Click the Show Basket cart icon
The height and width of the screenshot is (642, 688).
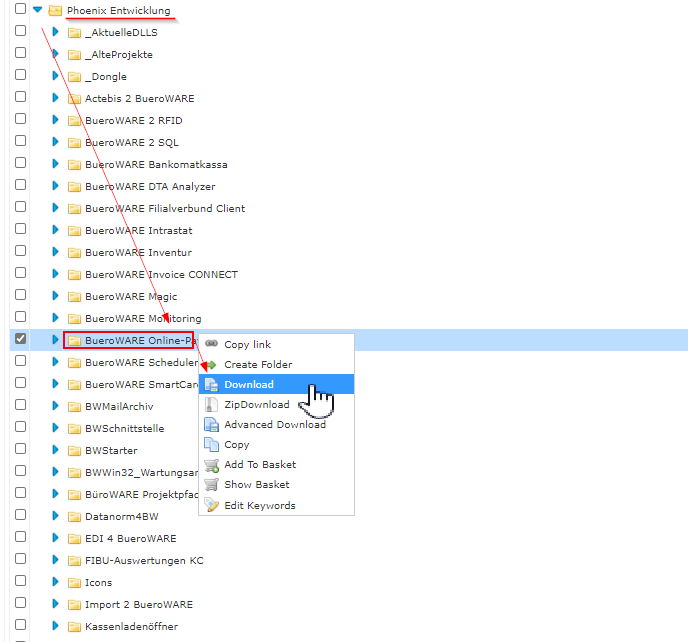[211, 484]
